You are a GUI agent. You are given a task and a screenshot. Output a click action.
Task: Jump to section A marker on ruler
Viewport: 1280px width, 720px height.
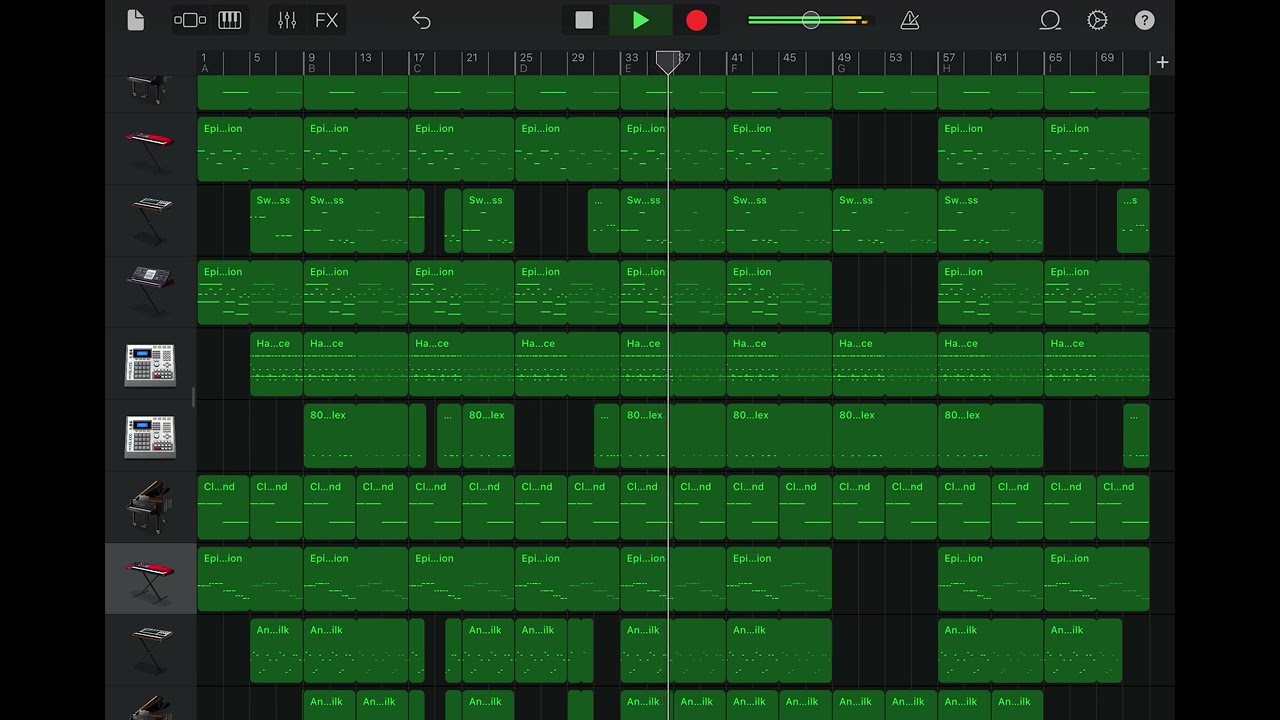(x=205, y=69)
